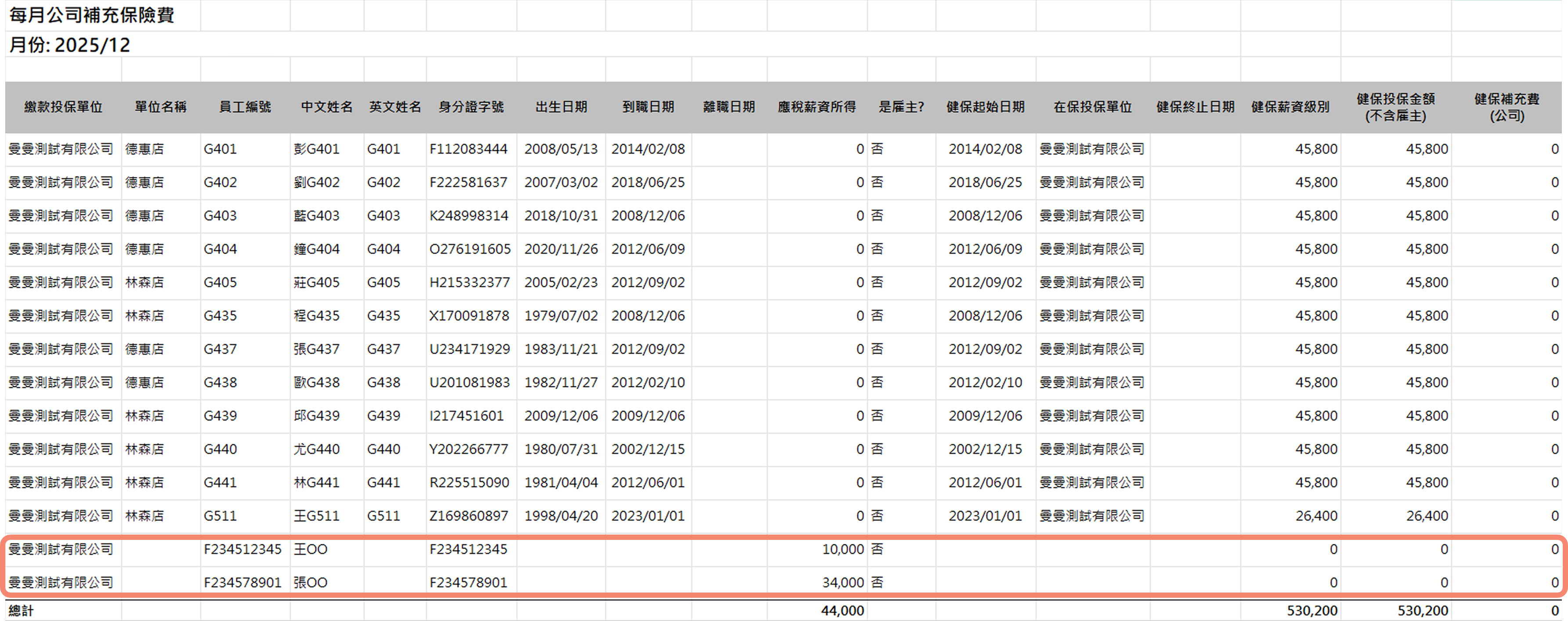
Task: Click employee number F234578901 cell
Action: click(242, 582)
